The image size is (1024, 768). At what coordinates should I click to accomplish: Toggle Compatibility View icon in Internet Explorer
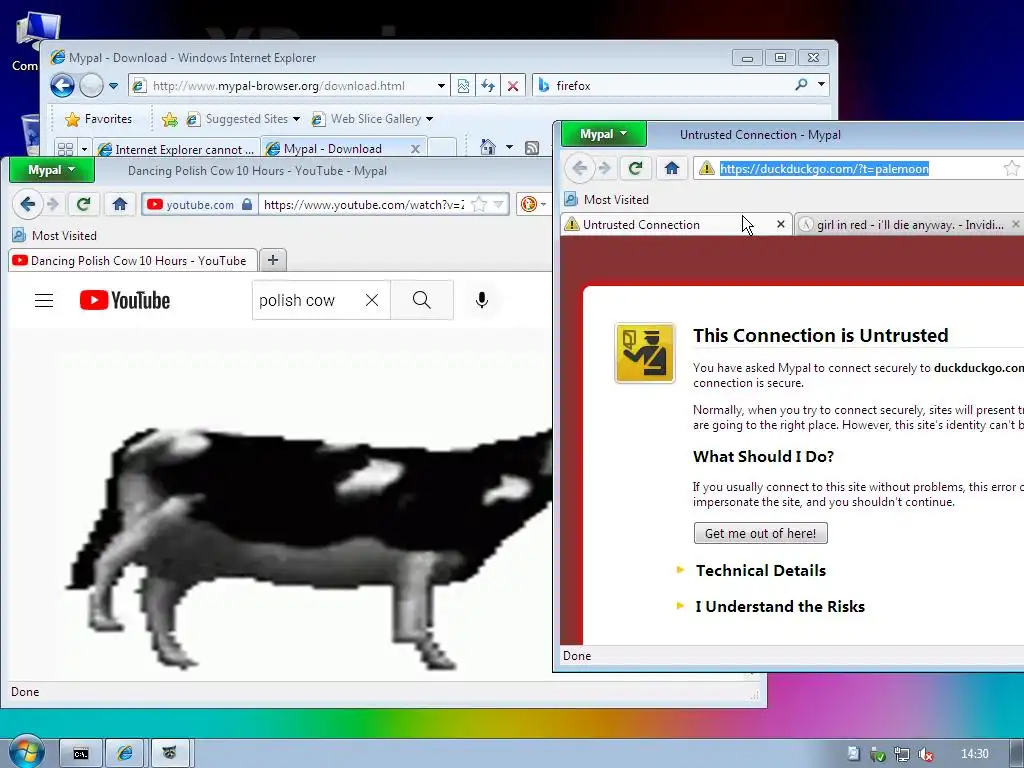[463, 86]
